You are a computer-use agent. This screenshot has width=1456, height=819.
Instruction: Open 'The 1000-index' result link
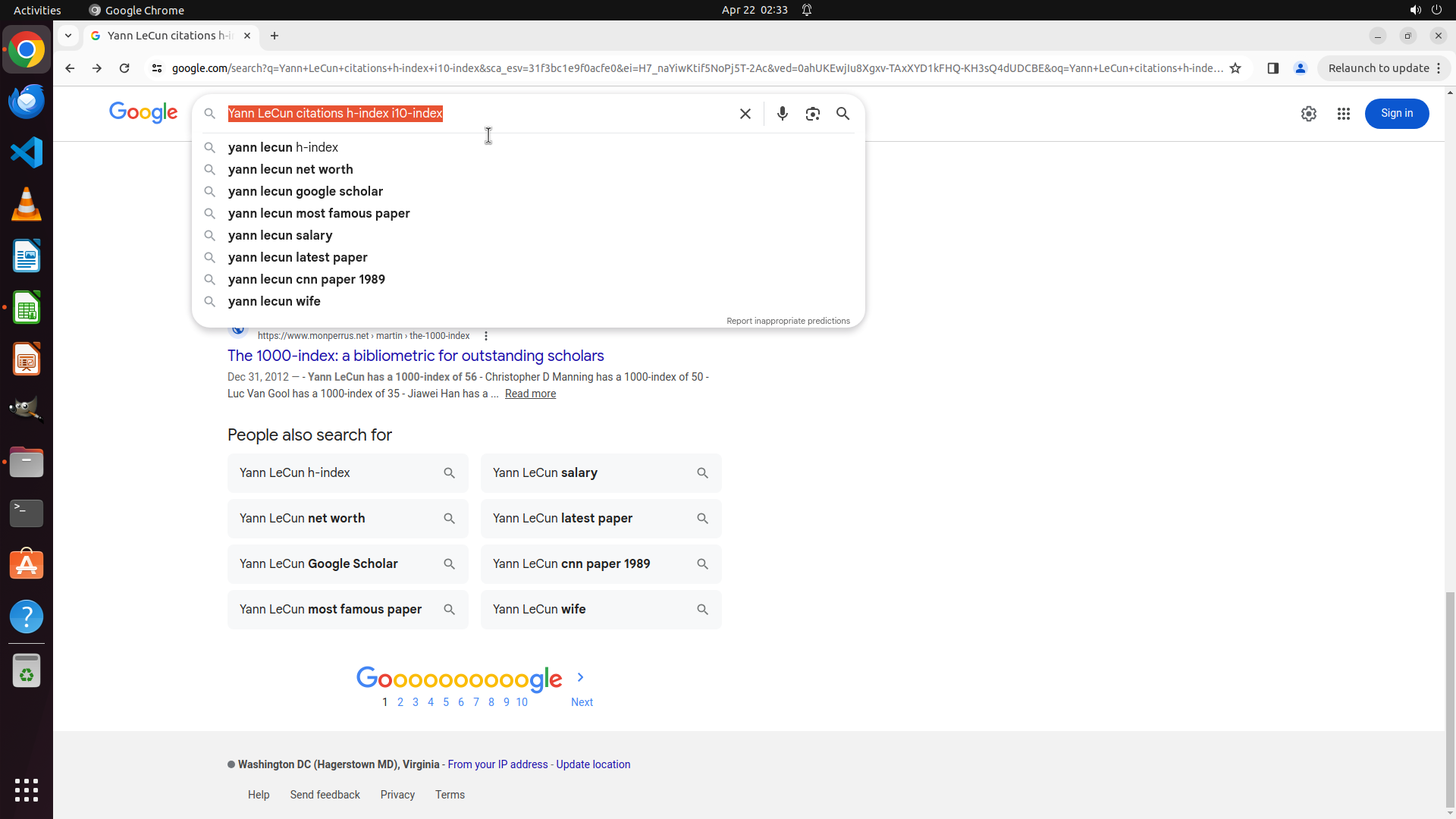416,356
